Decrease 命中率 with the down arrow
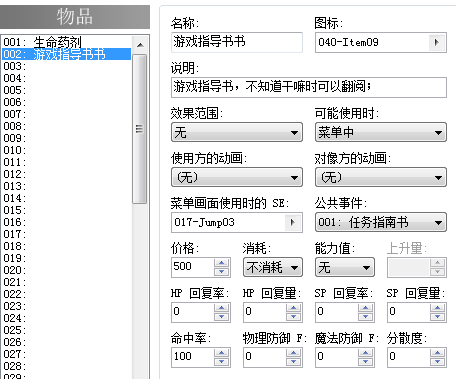Viewport: 456px width, 379px height. (222, 362)
